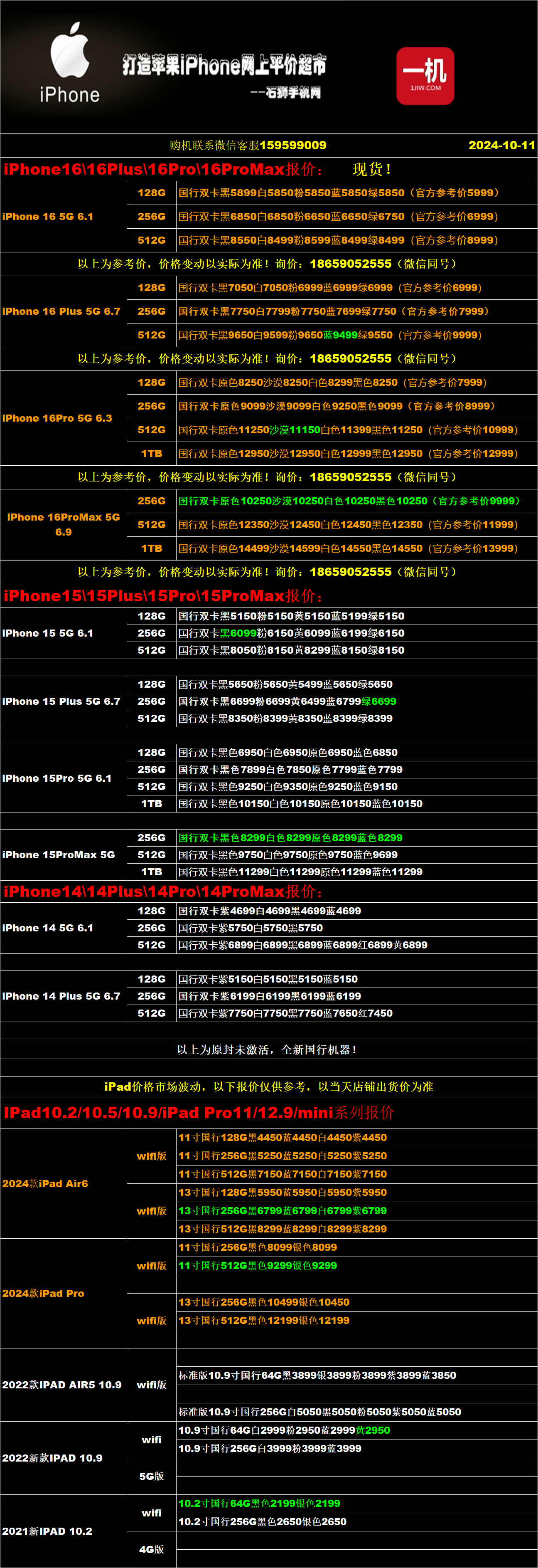The height and width of the screenshot is (1568, 538).
Task: Click the 4G版 cell in the IPAD 10.2 section
Action: 151,1549
